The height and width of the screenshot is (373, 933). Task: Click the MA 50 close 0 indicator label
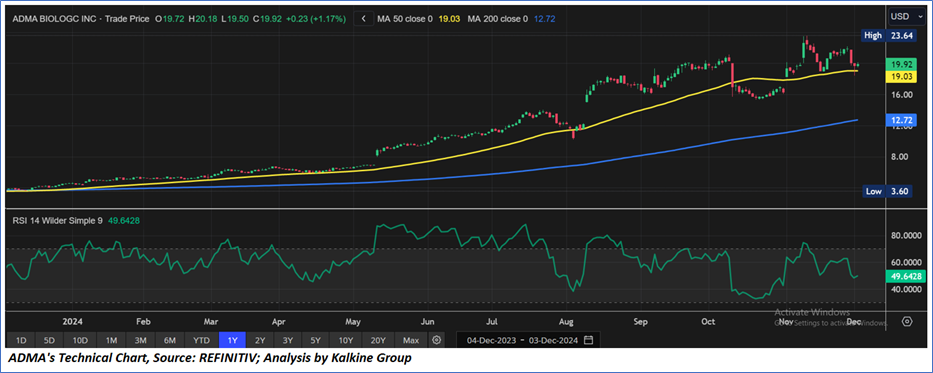(x=405, y=19)
